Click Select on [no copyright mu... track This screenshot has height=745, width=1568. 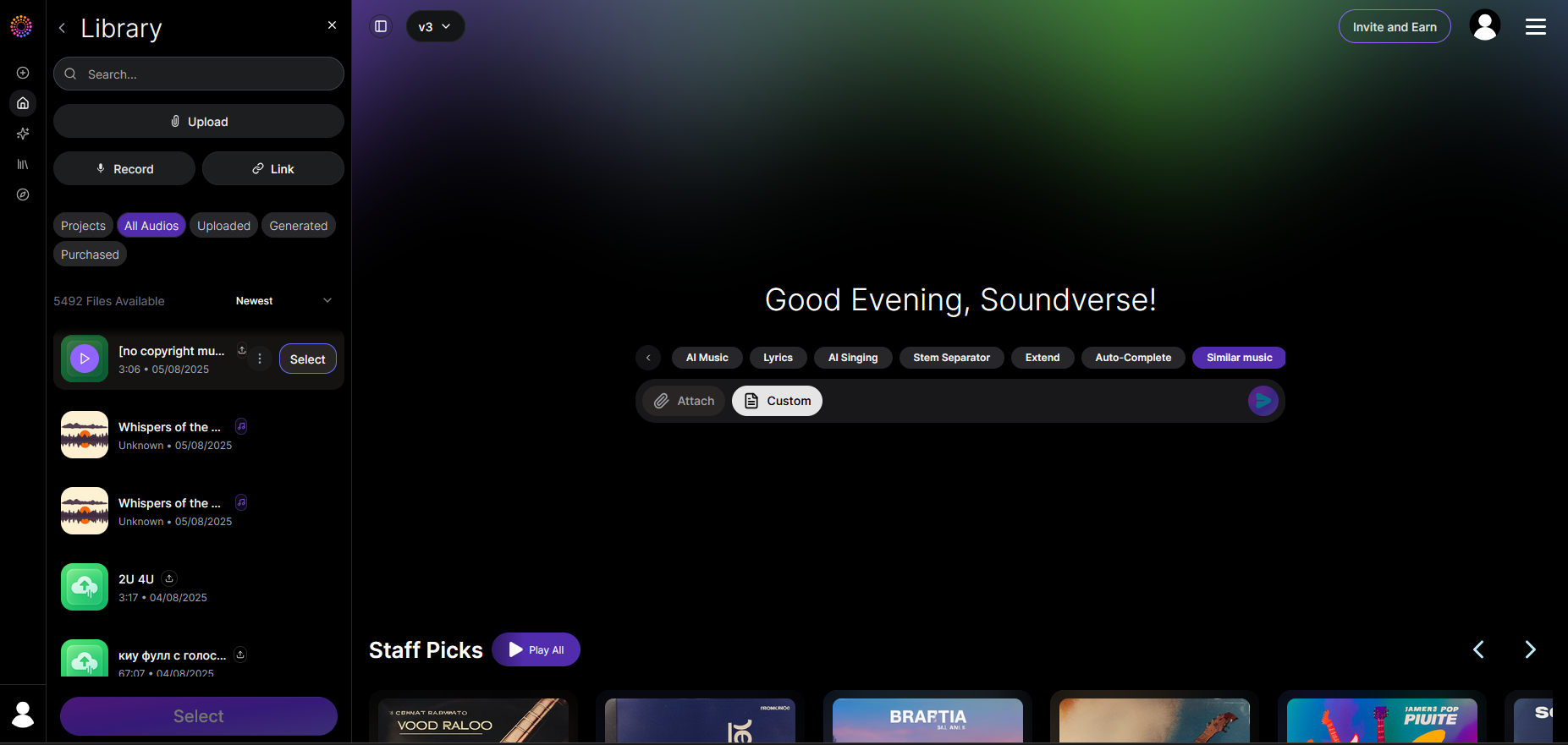point(308,359)
